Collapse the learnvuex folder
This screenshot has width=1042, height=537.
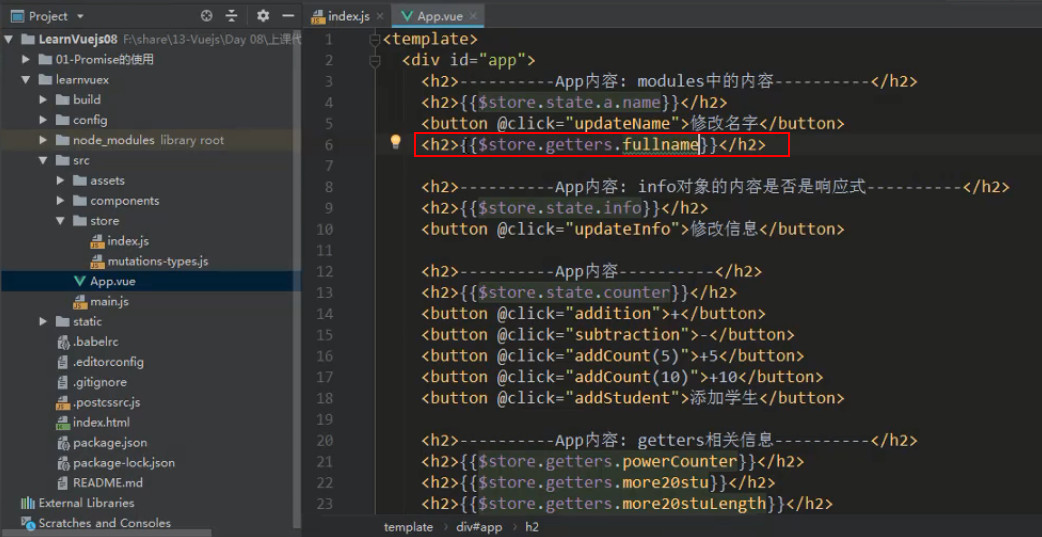click(26, 80)
